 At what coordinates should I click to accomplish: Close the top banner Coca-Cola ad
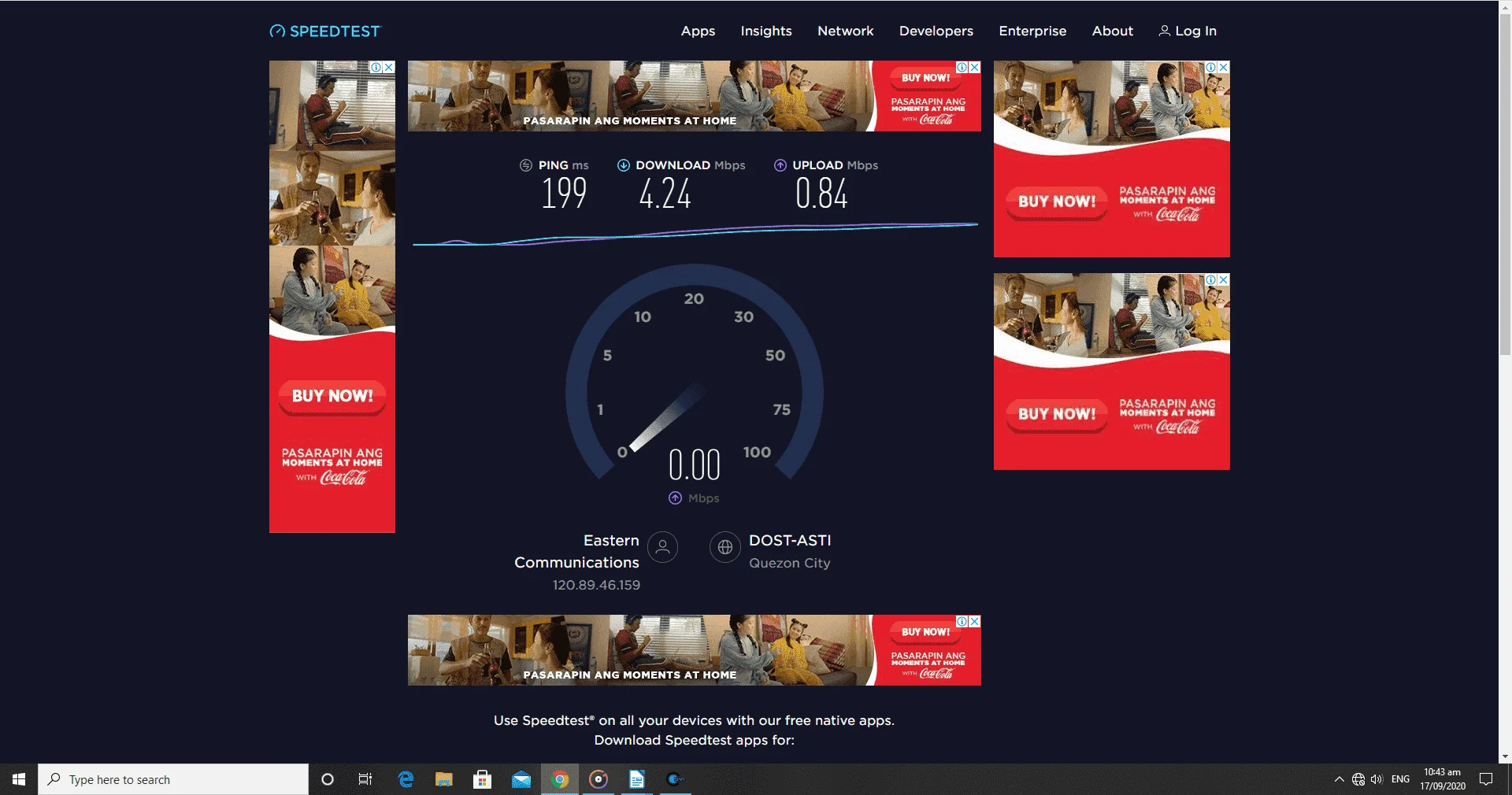(975, 68)
